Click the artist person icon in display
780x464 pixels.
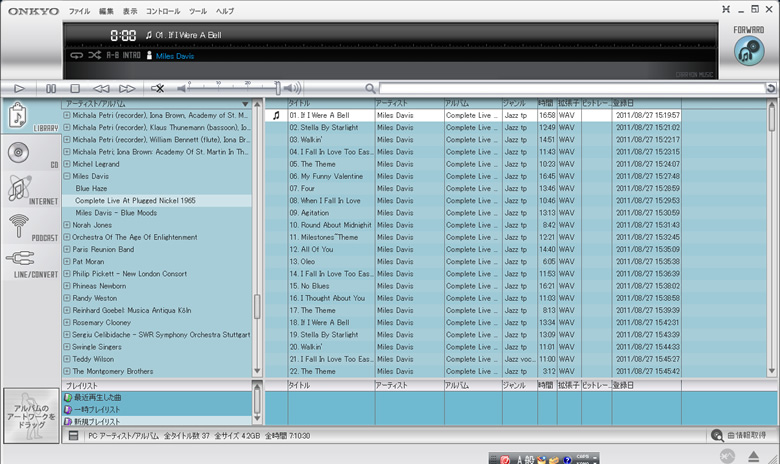149,55
